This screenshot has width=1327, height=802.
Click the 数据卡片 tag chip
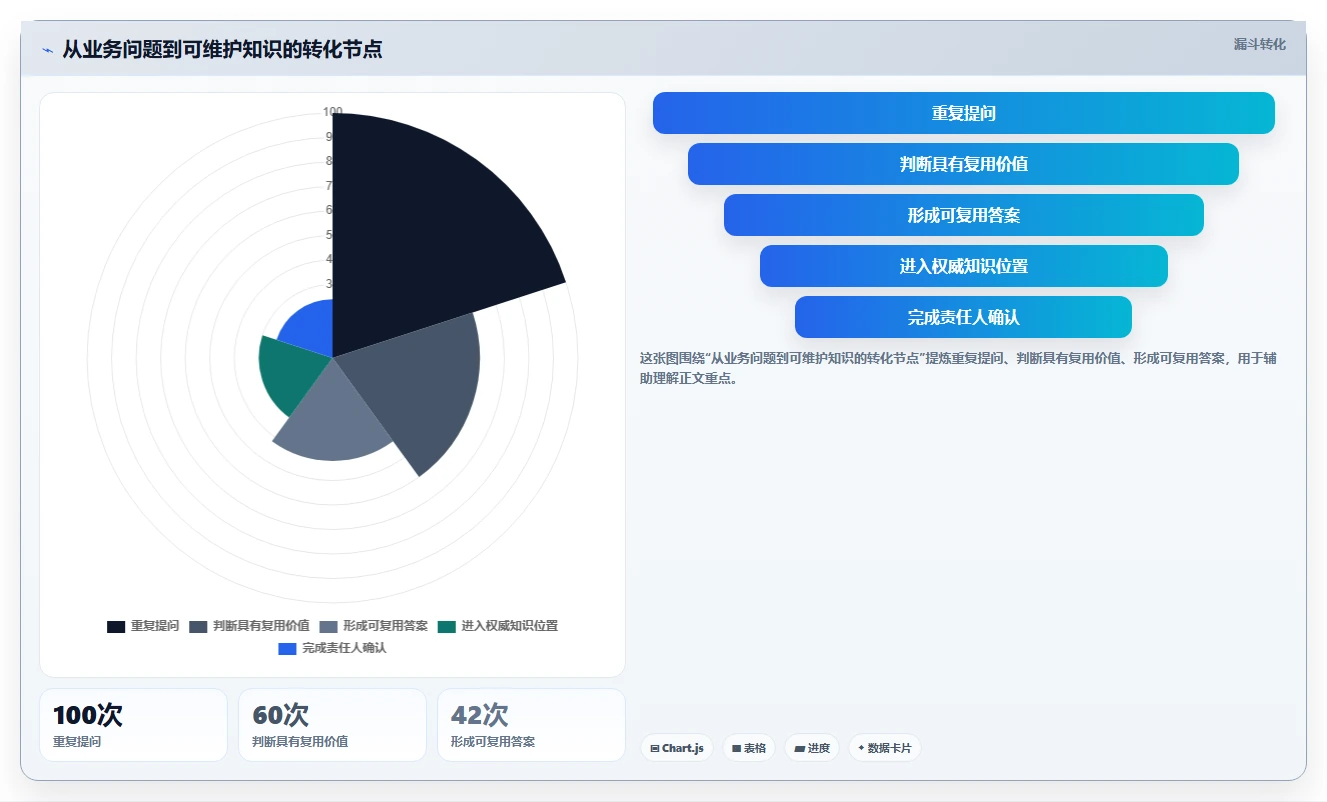(x=885, y=748)
